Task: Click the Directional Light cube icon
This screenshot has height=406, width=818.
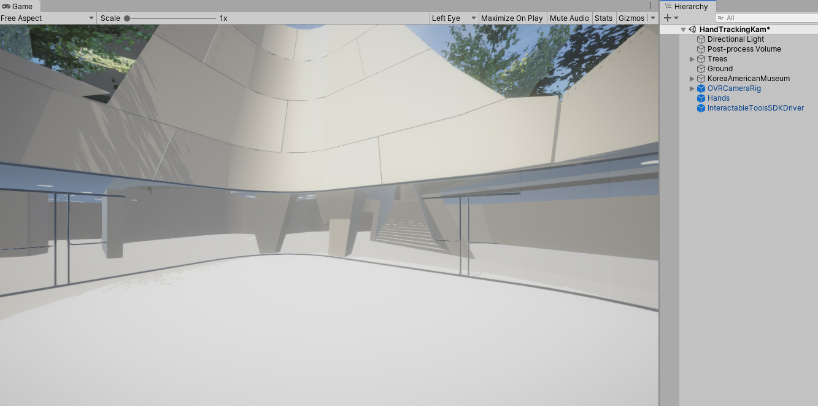Action: 700,40
